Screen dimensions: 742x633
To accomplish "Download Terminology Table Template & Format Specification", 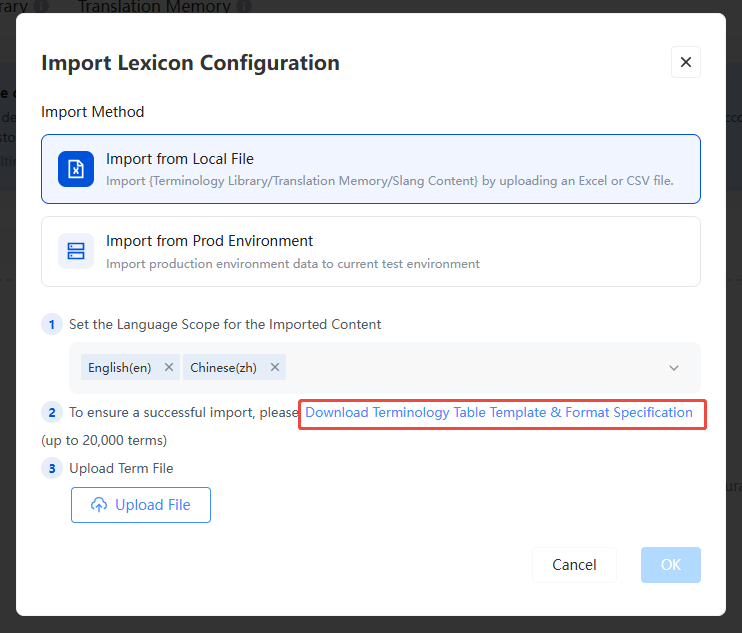I will (x=499, y=413).
